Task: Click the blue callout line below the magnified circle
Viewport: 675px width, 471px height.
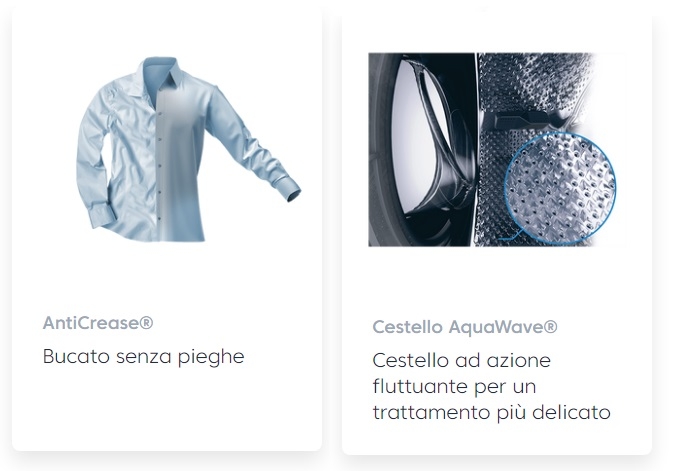Action: pos(512,235)
